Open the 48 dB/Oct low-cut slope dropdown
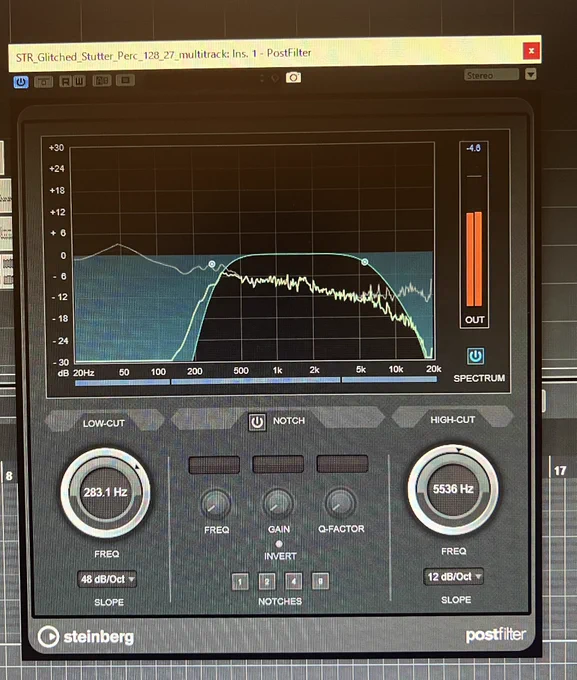577x680 pixels. [x=107, y=579]
